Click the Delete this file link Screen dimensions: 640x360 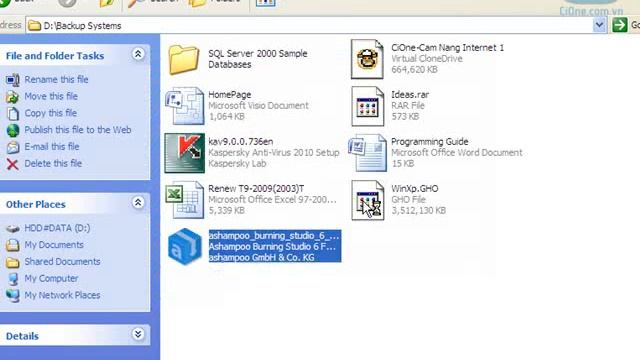coord(53,163)
